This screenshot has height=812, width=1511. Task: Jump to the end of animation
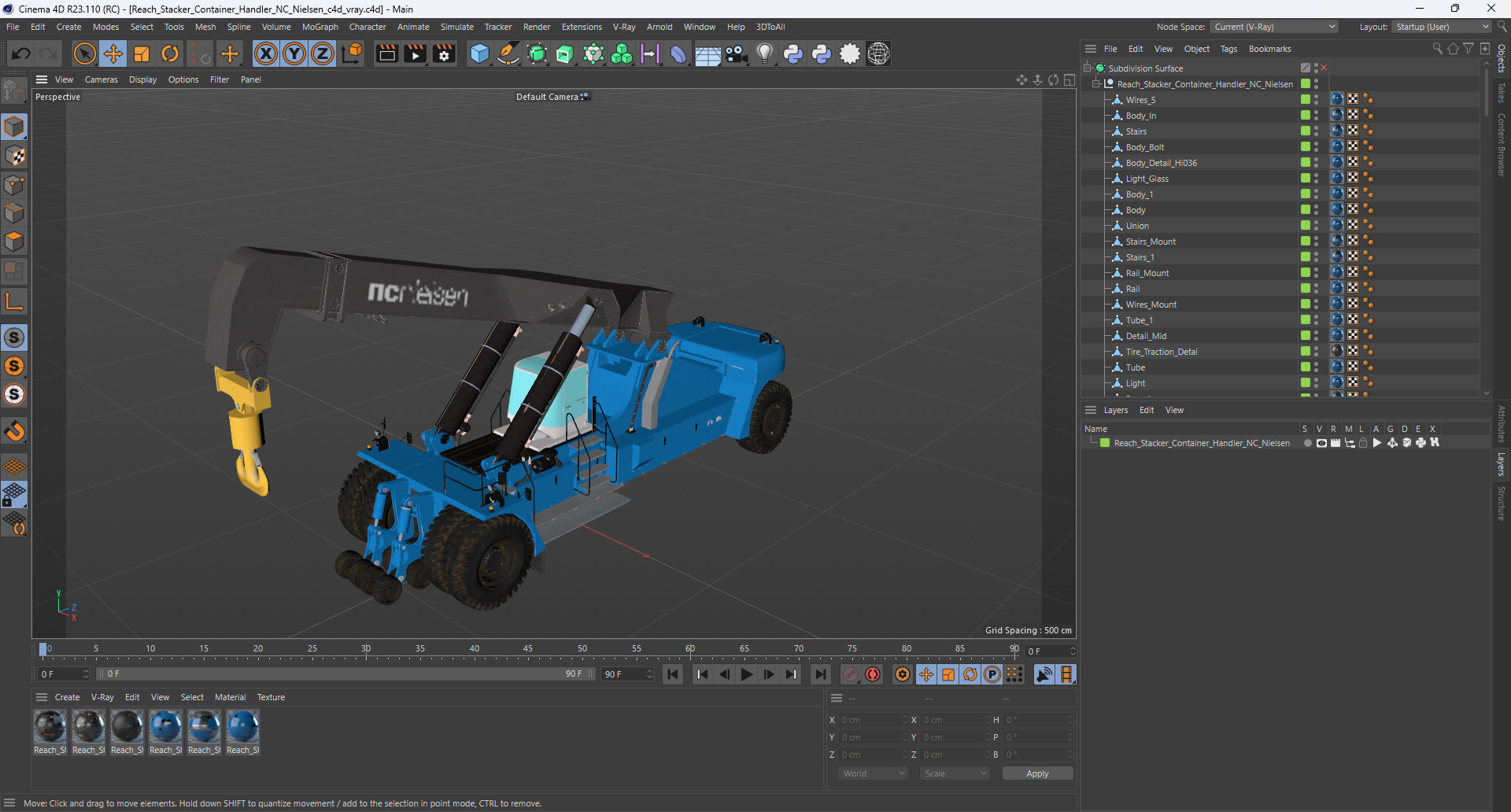[x=820, y=674]
